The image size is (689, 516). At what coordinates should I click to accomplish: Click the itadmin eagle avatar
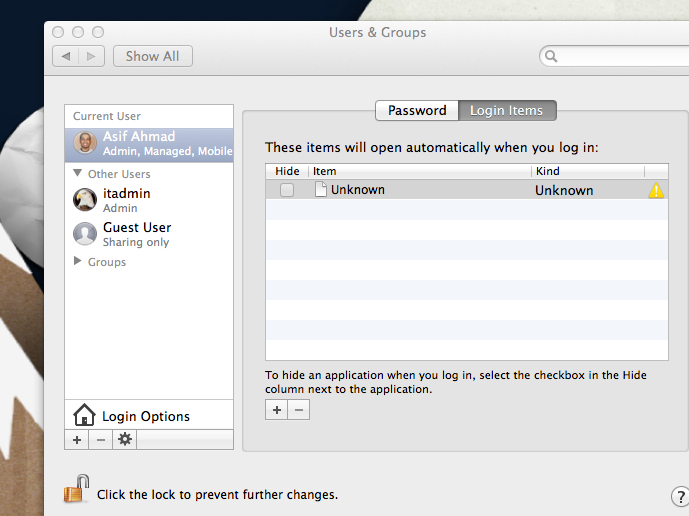(x=85, y=200)
